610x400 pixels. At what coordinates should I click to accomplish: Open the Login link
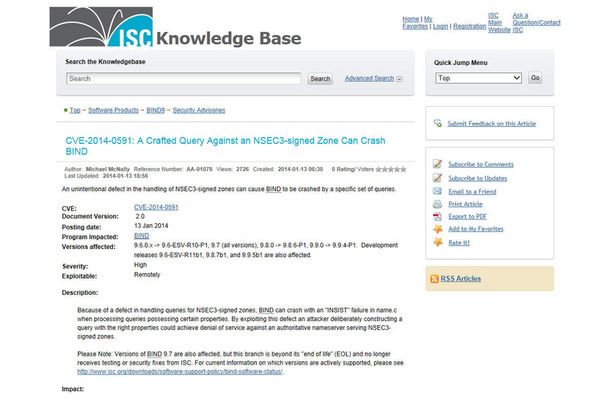point(440,26)
